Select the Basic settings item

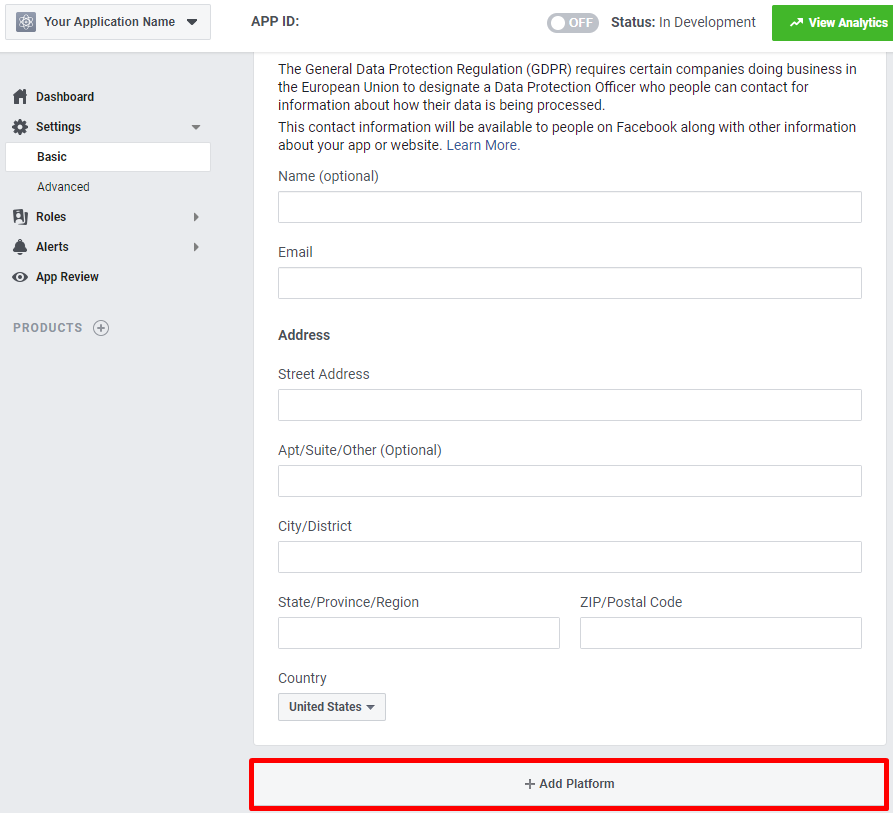pyautogui.click(x=108, y=157)
